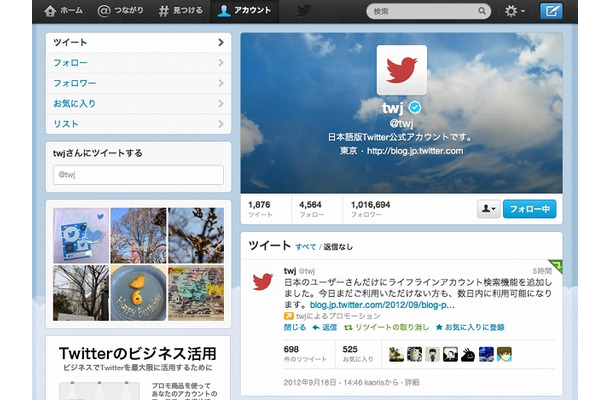Open the Tokyo Tower cherry tree photo
The height and width of the screenshot is (400, 610).
(138, 235)
